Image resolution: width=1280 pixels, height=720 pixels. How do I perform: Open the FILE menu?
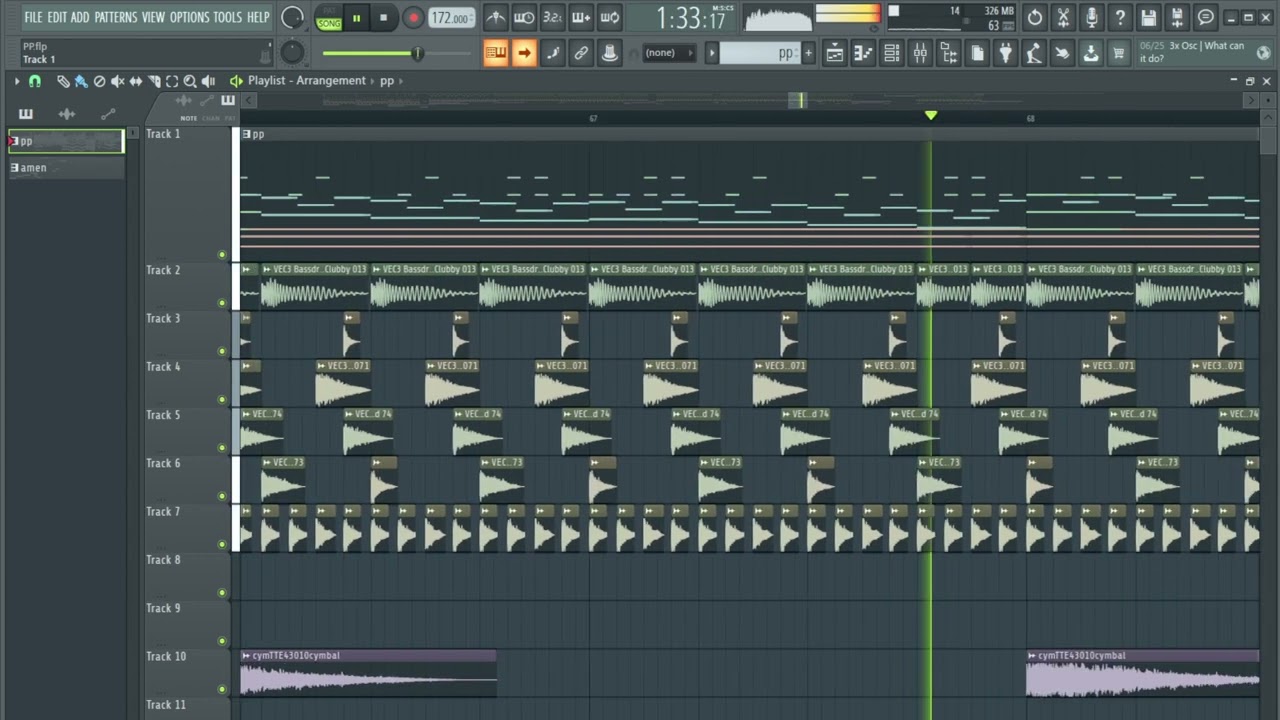(x=33, y=17)
